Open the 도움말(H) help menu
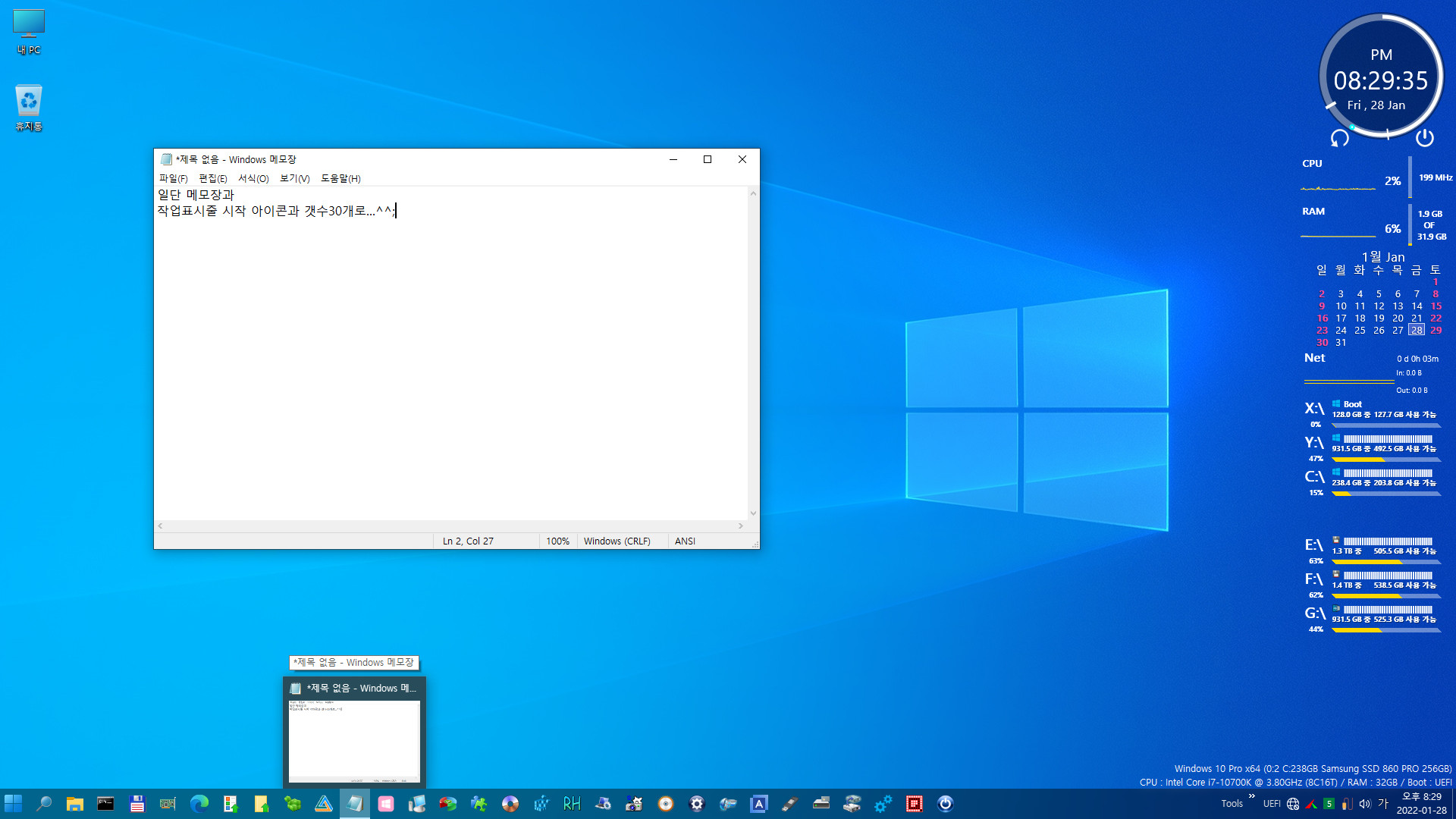Image resolution: width=1456 pixels, height=819 pixels. tap(340, 178)
